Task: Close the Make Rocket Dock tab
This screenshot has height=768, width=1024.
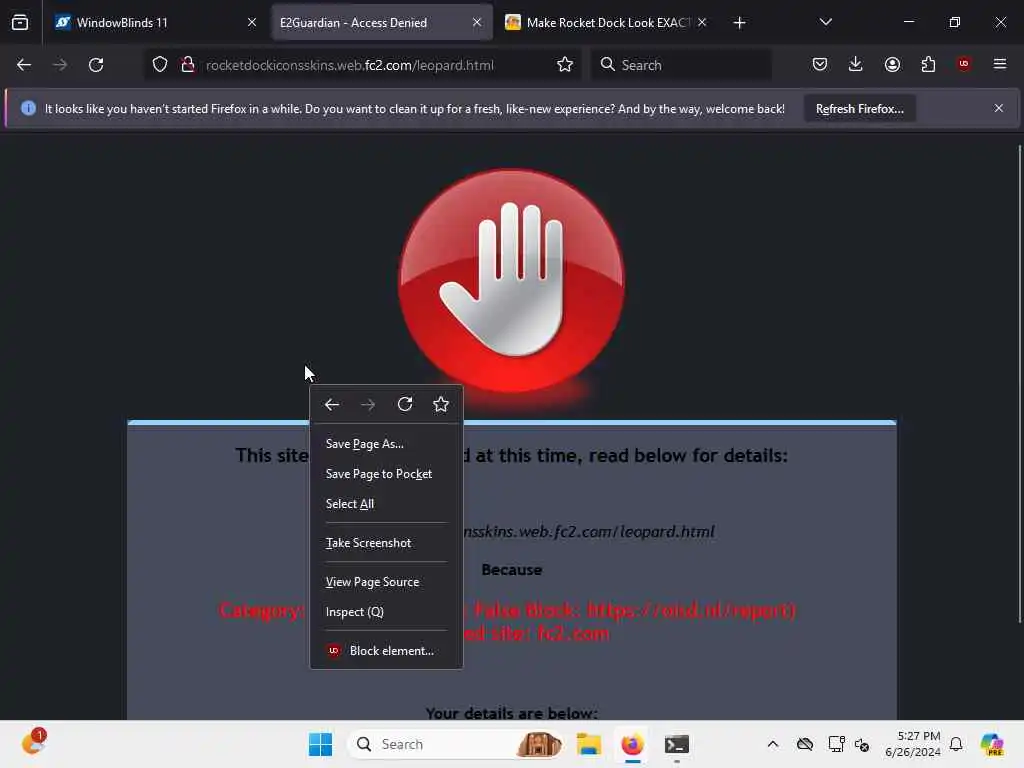Action: pyautogui.click(x=702, y=23)
